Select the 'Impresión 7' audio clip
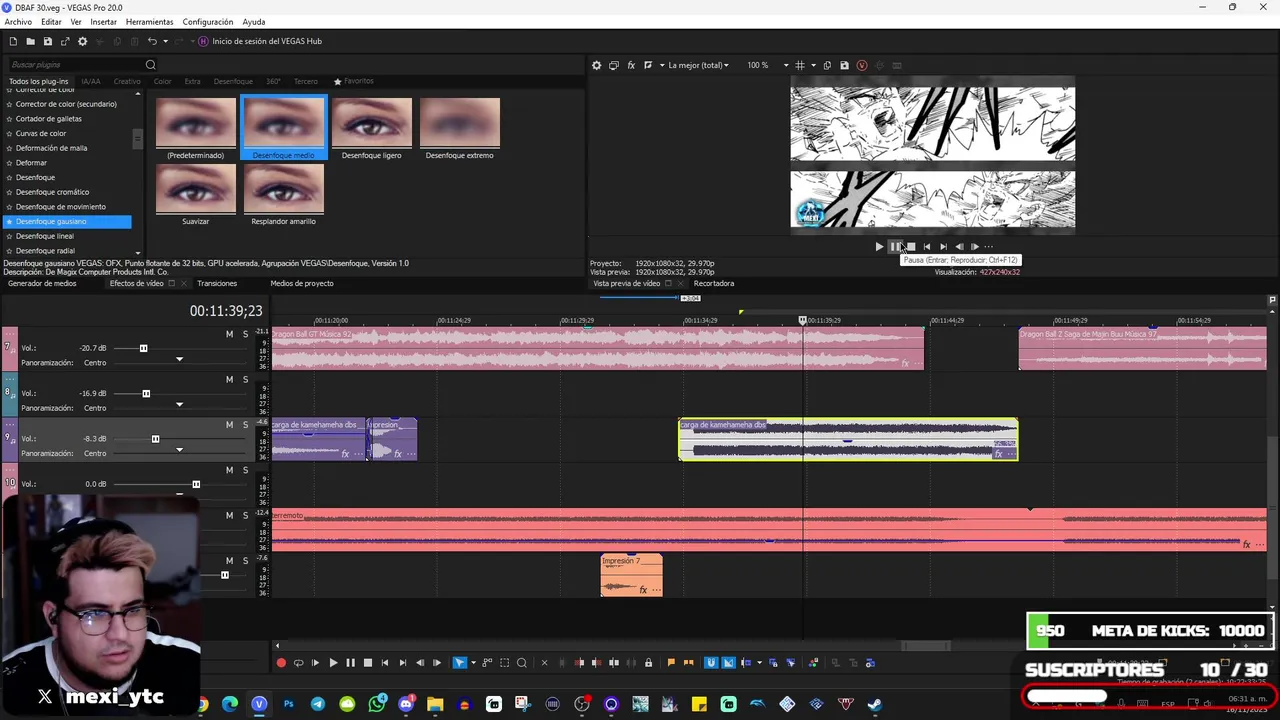The height and width of the screenshot is (720, 1280). point(631,575)
